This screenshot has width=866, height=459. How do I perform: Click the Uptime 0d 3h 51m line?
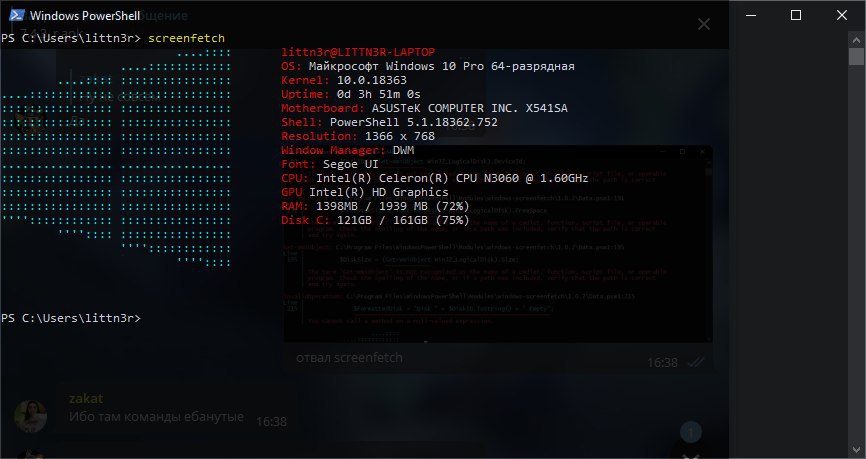(351, 94)
